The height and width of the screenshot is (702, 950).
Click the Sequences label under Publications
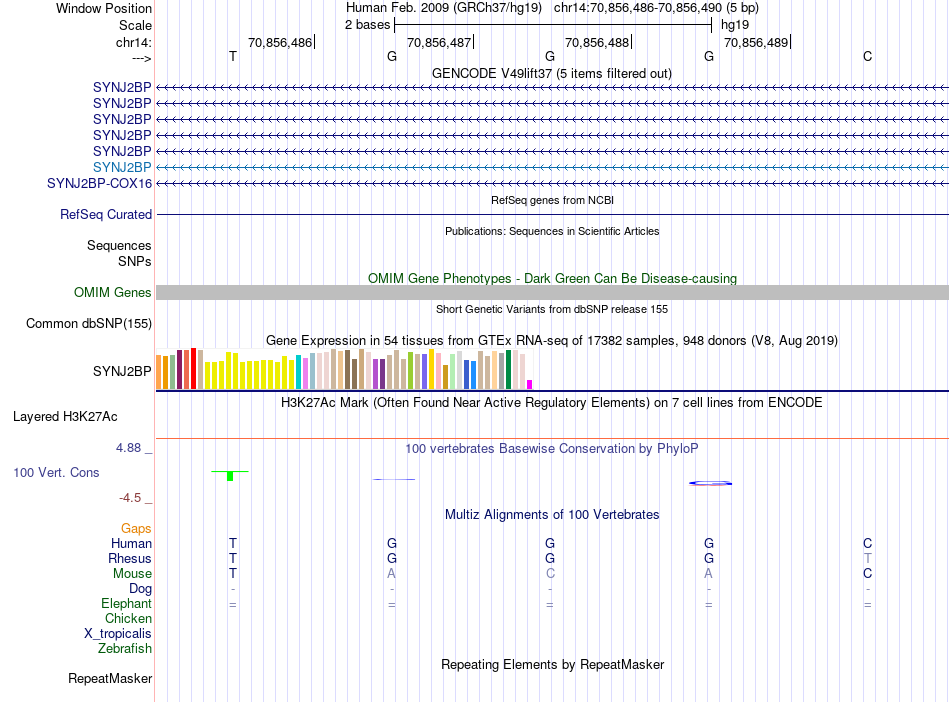(119, 245)
